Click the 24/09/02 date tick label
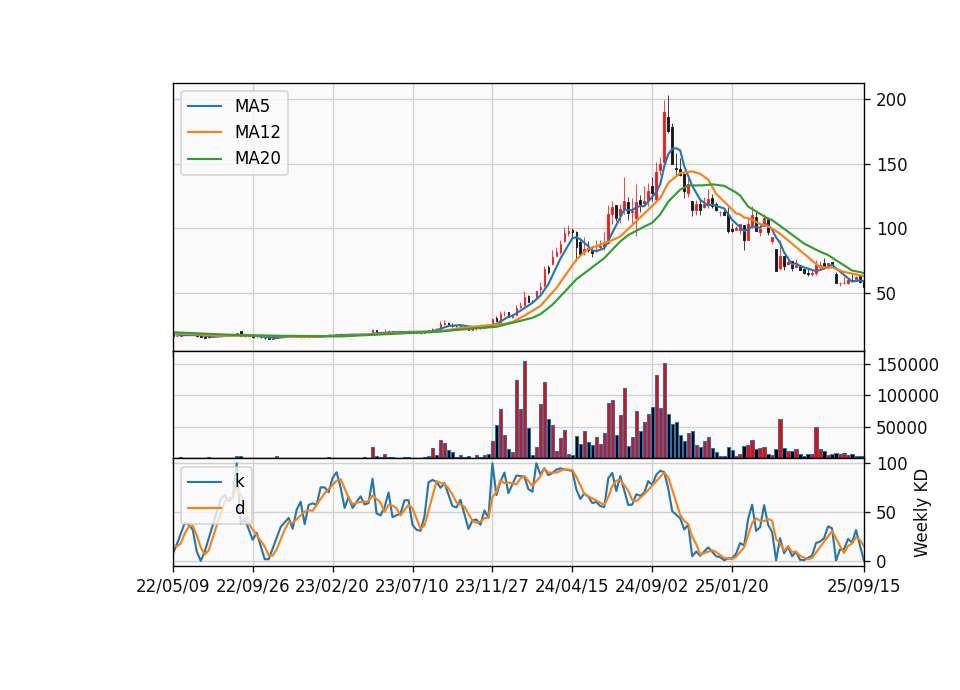The width and height of the screenshot is (960, 690). (651, 586)
